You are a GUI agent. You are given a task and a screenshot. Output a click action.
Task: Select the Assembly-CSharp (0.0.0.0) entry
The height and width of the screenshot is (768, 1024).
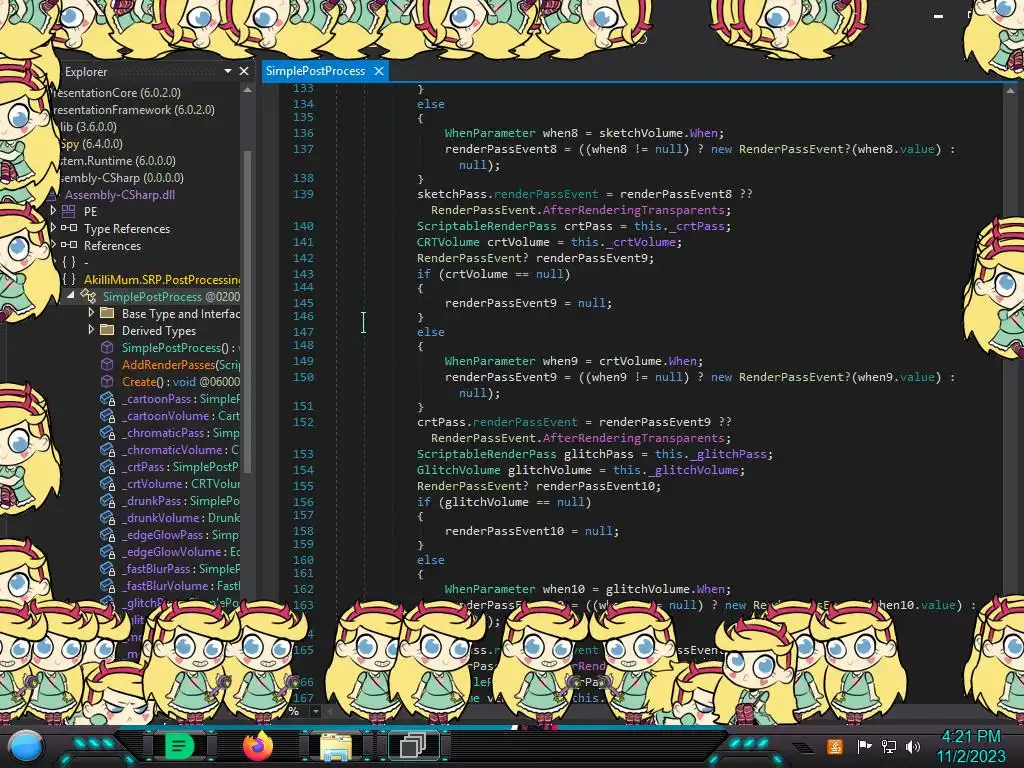coord(121,178)
